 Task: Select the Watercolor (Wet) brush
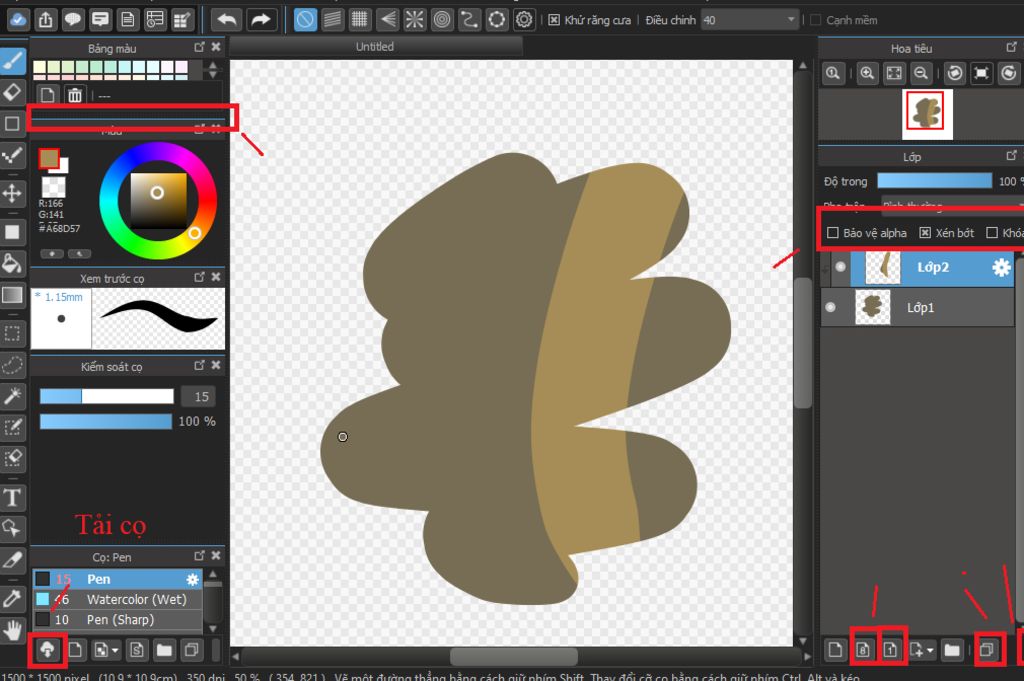coord(118,599)
